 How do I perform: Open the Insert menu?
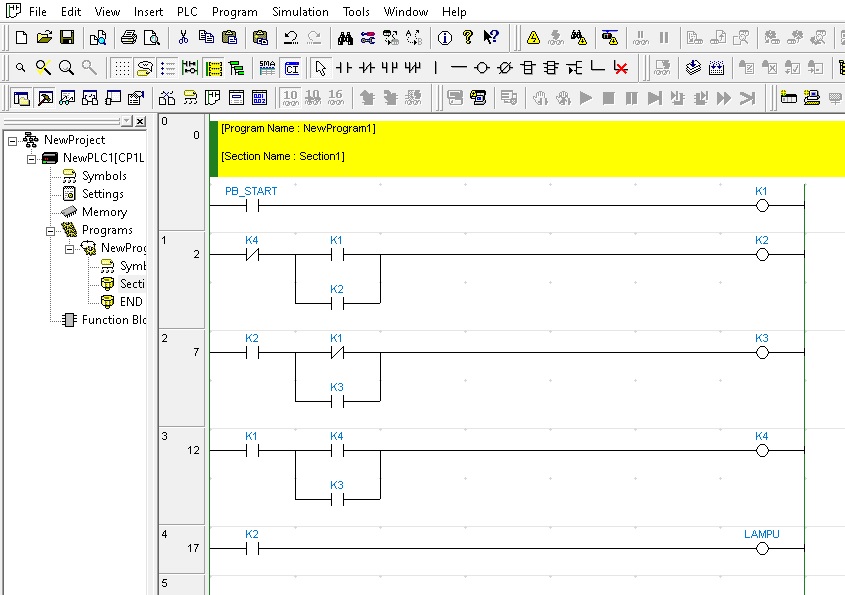(148, 11)
